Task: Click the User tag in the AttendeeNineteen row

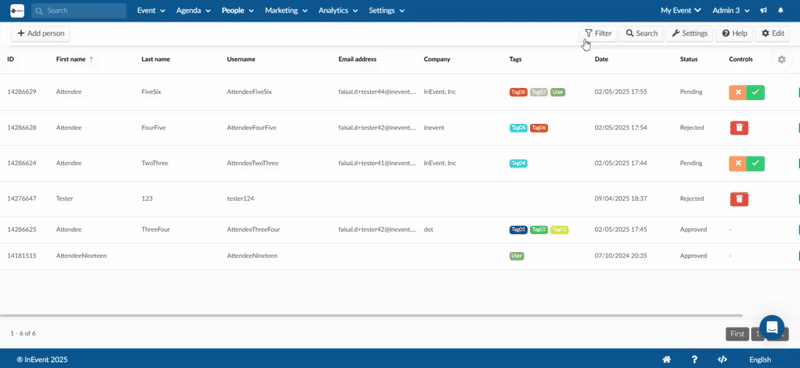Action: (x=516, y=256)
